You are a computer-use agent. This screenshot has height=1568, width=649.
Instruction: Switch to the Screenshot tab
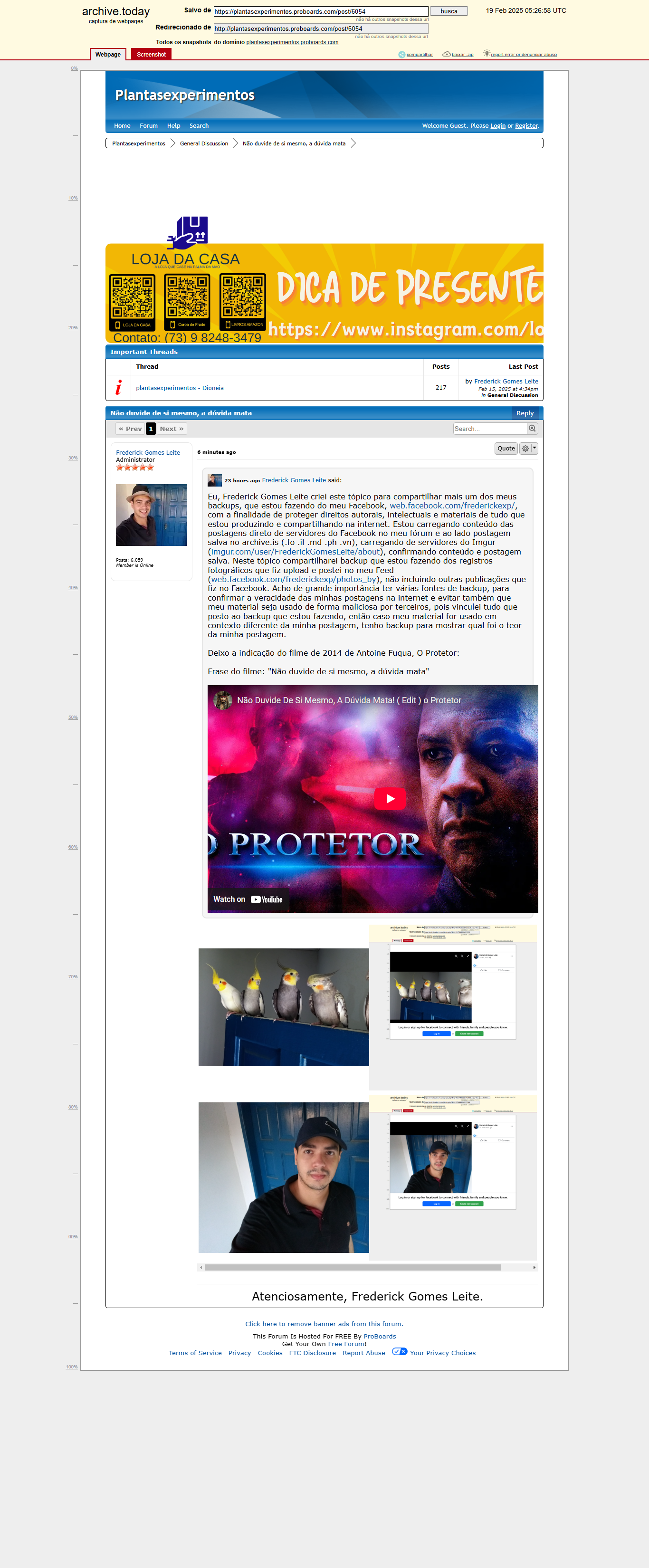pyautogui.click(x=151, y=54)
